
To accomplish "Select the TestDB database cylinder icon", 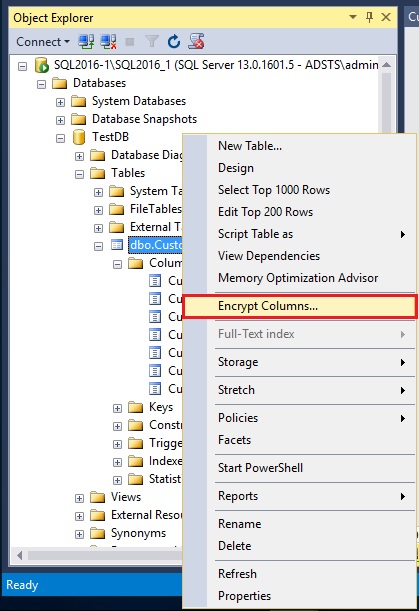I will pyautogui.click(x=79, y=137).
